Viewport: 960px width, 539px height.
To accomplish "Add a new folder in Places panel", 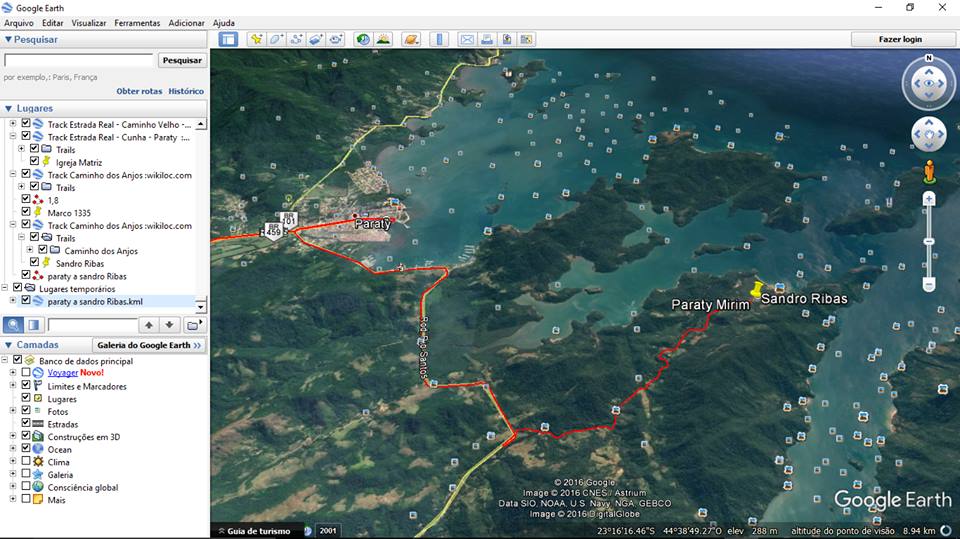I will (x=194, y=325).
